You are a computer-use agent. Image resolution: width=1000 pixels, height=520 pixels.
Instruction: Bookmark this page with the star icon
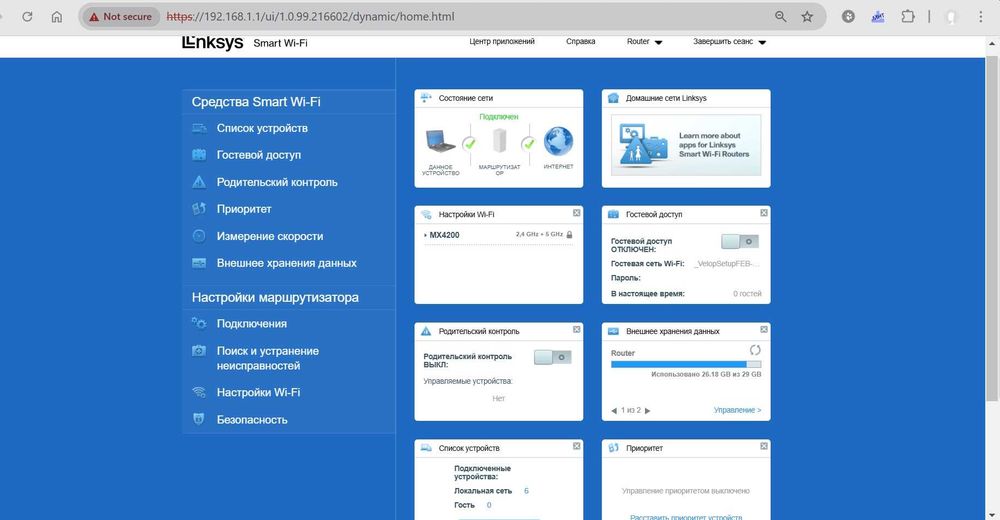pos(807,17)
